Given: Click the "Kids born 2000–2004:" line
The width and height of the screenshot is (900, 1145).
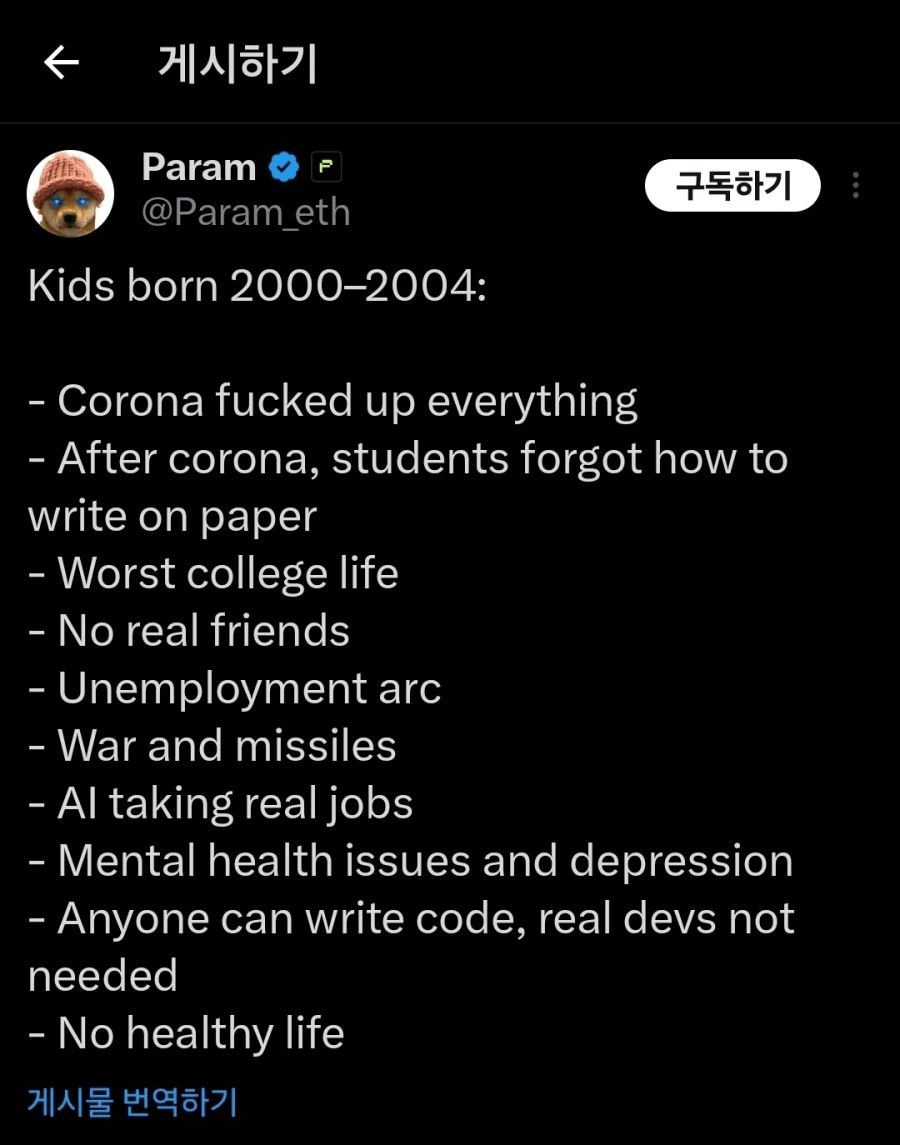Looking at the screenshot, I should pyautogui.click(x=258, y=286).
